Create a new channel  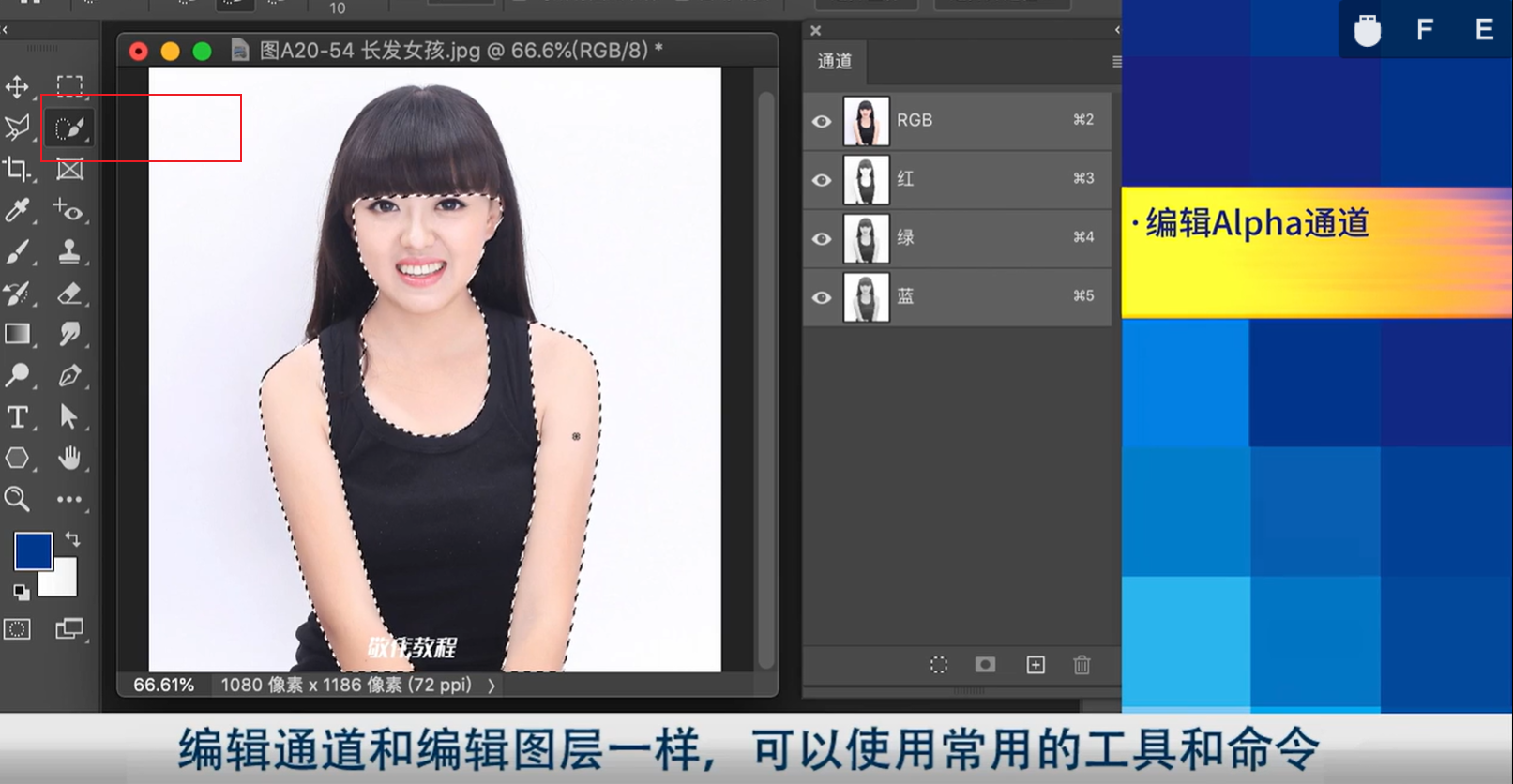coord(1036,665)
